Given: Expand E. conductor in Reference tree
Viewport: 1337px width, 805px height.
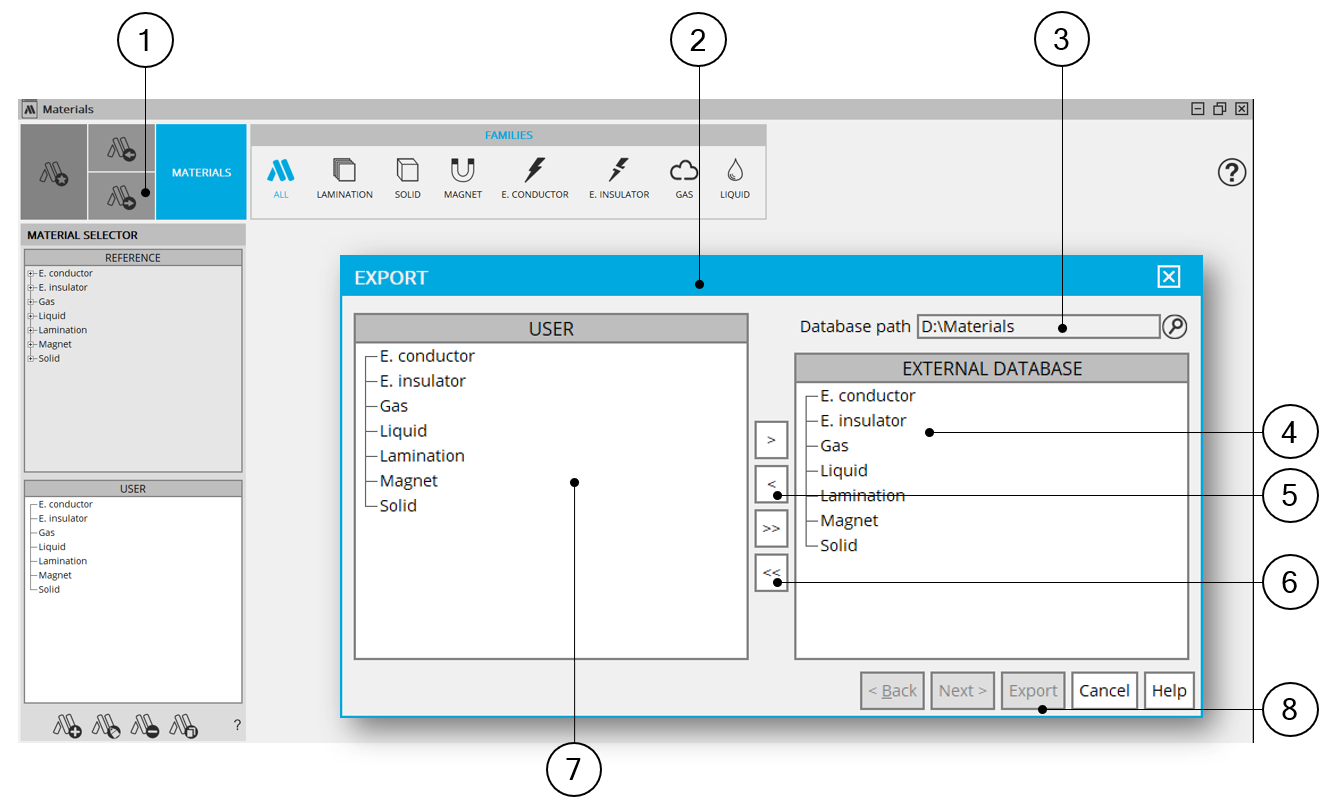Looking at the screenshot, I should (x=31, y=274).
